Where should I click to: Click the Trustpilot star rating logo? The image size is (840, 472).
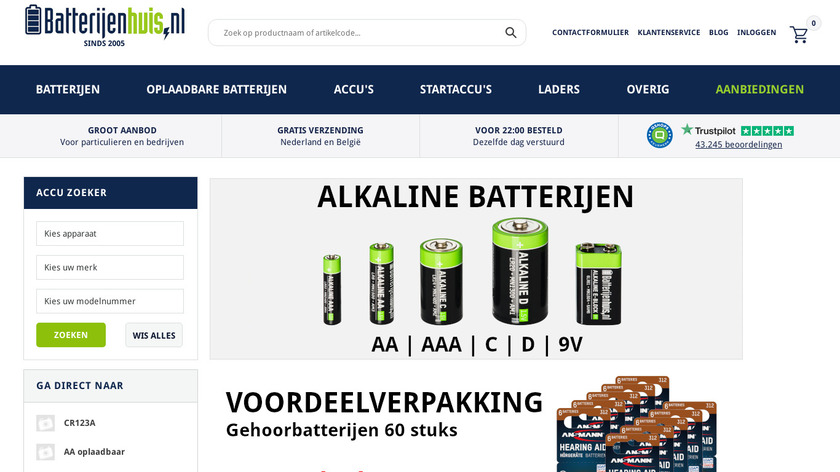click(x=737, y=130)
